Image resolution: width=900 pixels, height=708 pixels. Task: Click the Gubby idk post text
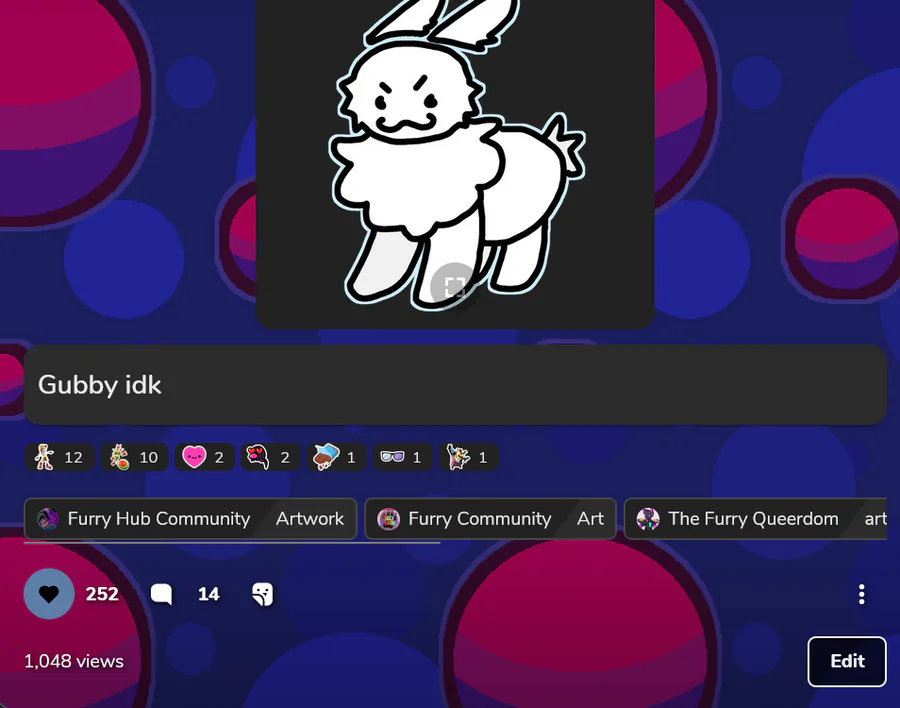point(99,385)
